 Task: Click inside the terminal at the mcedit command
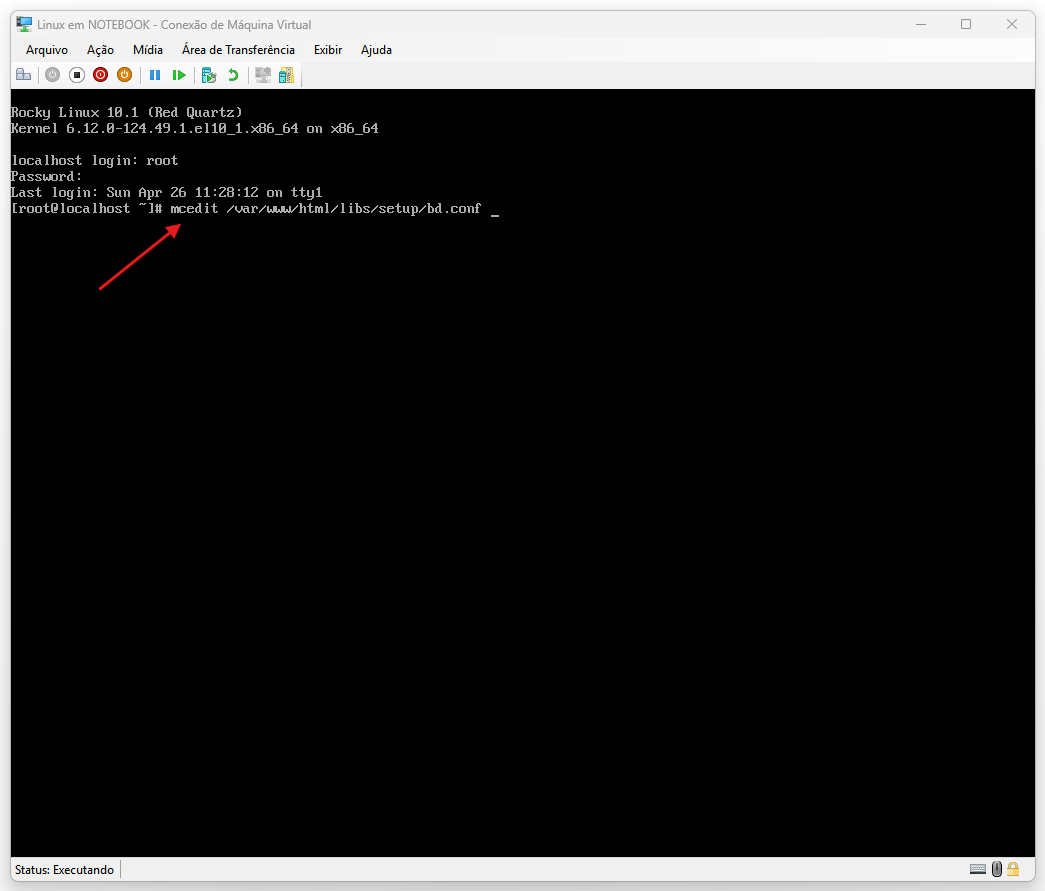[x=325, y=208]
